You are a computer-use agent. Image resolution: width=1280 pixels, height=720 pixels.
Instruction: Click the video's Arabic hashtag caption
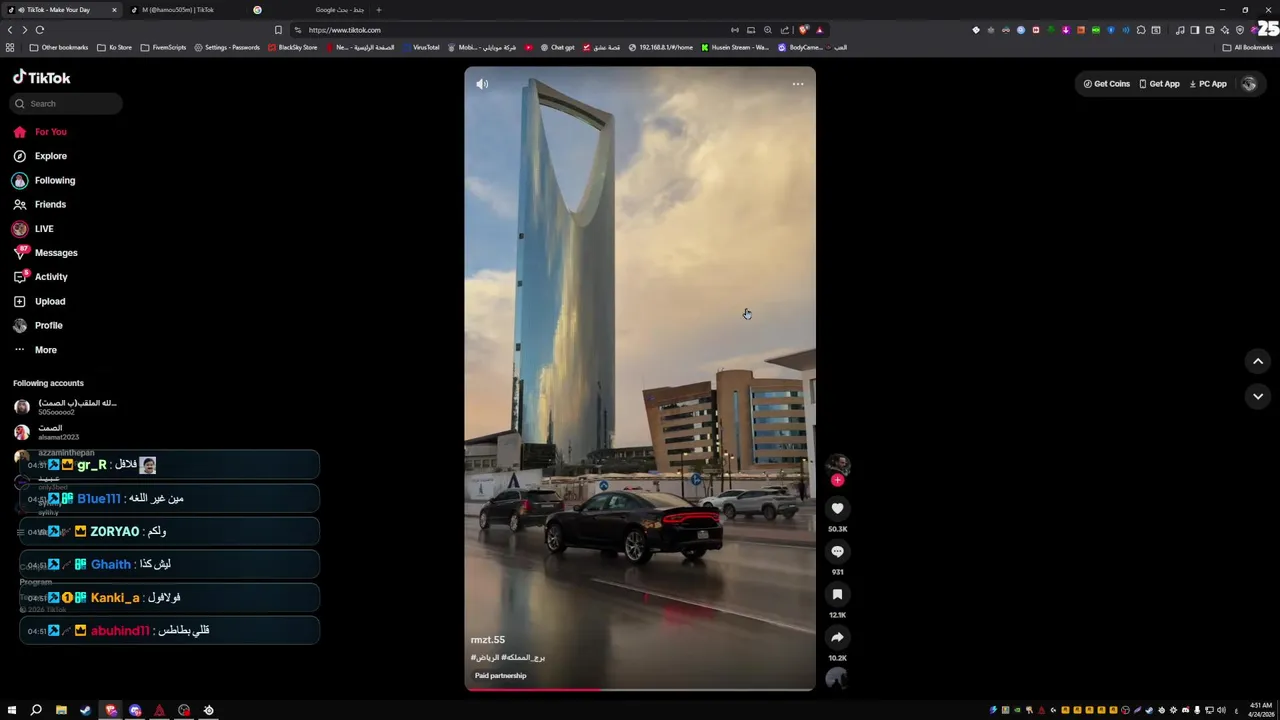point(508,657)
